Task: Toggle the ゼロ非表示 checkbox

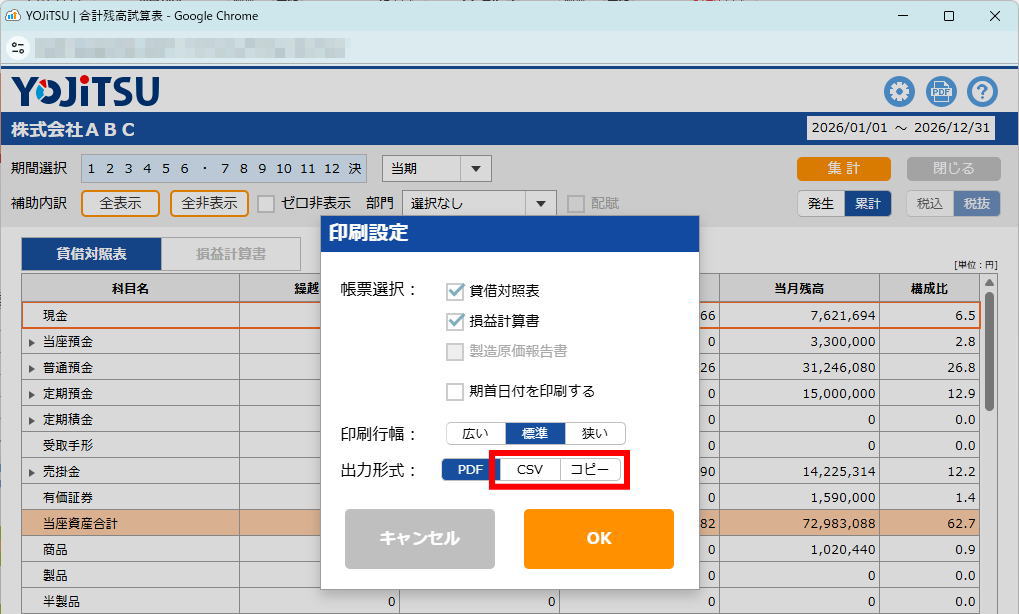Action: coord(266,203)
